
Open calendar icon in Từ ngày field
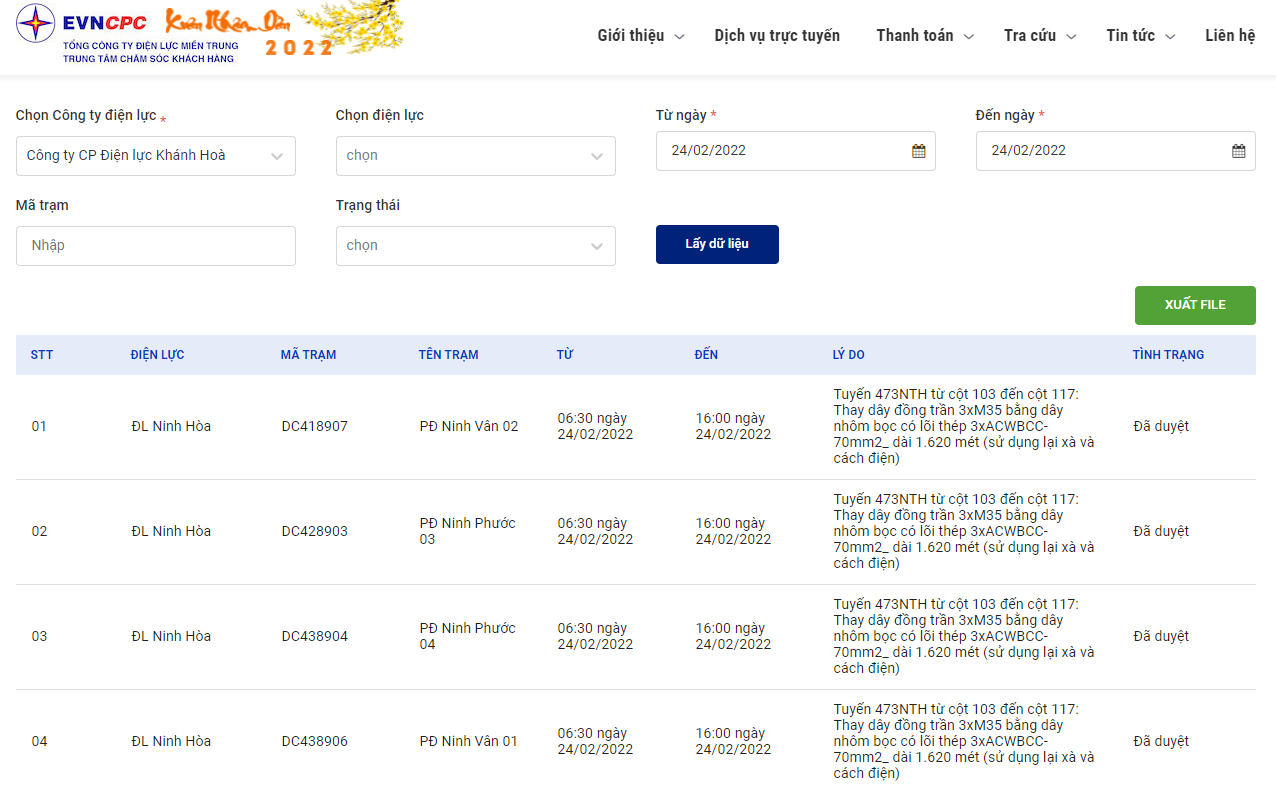[918, 151]
